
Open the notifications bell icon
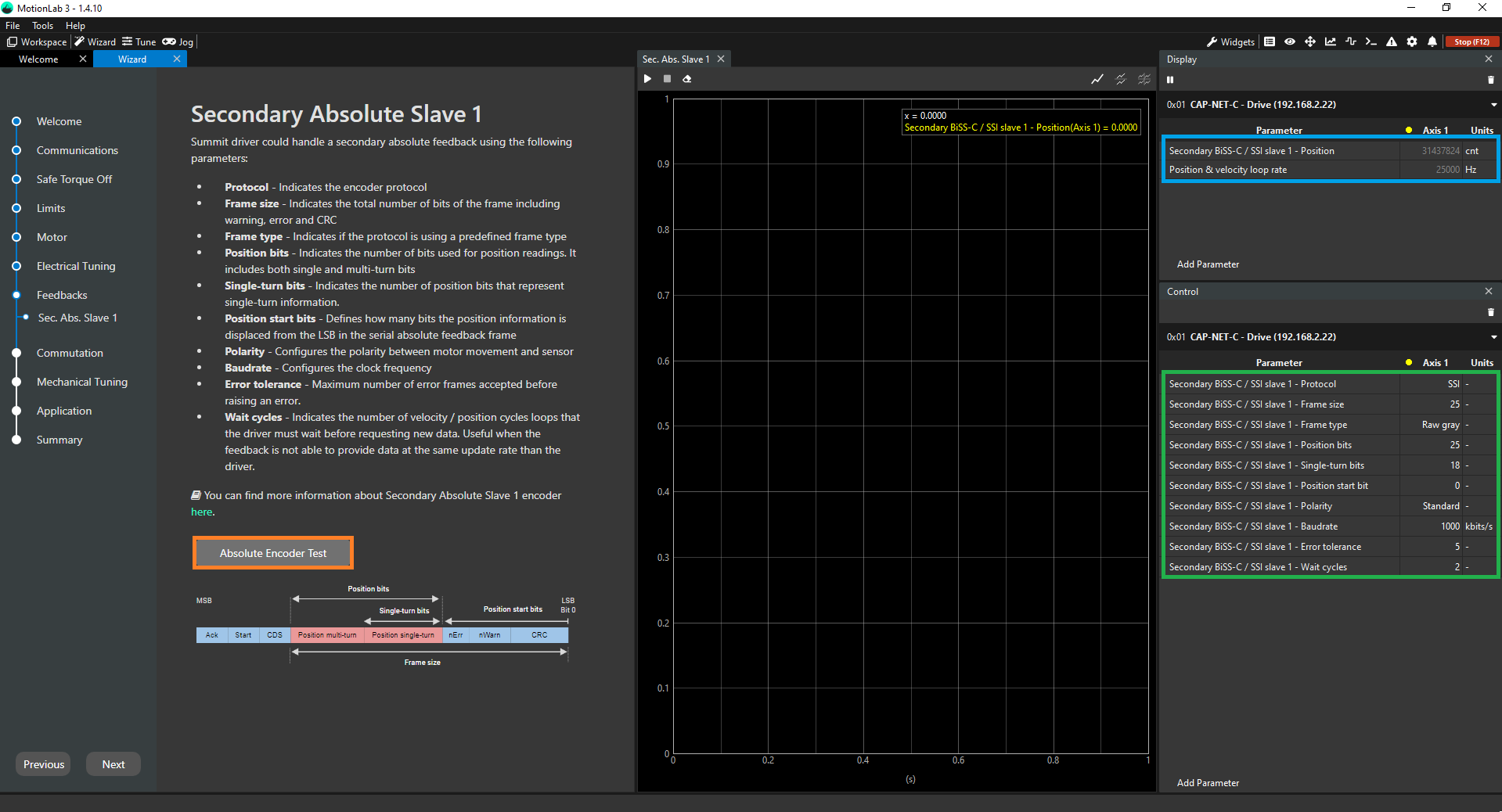click(1432, 42)
